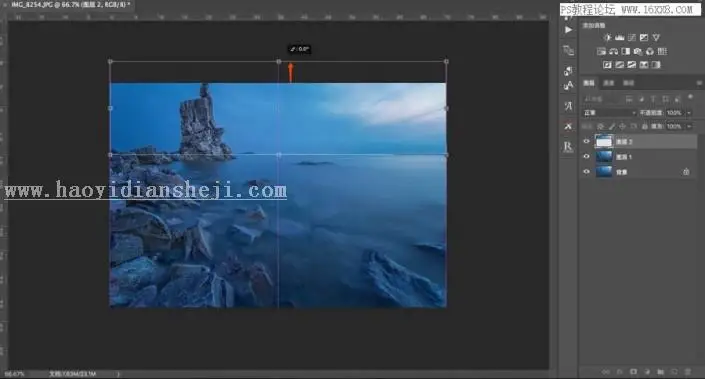Add a Hue/Saturation adjustment

601,51
